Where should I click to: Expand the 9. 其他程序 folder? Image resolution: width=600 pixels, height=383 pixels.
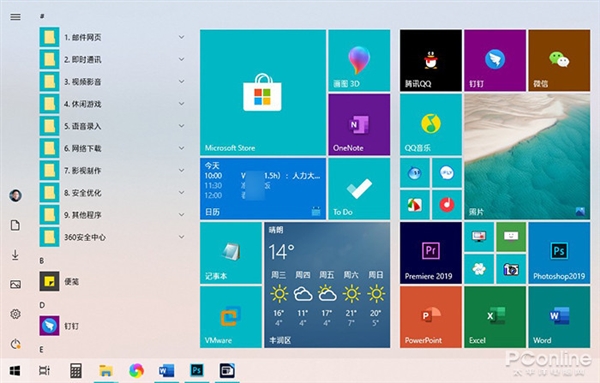113,215
